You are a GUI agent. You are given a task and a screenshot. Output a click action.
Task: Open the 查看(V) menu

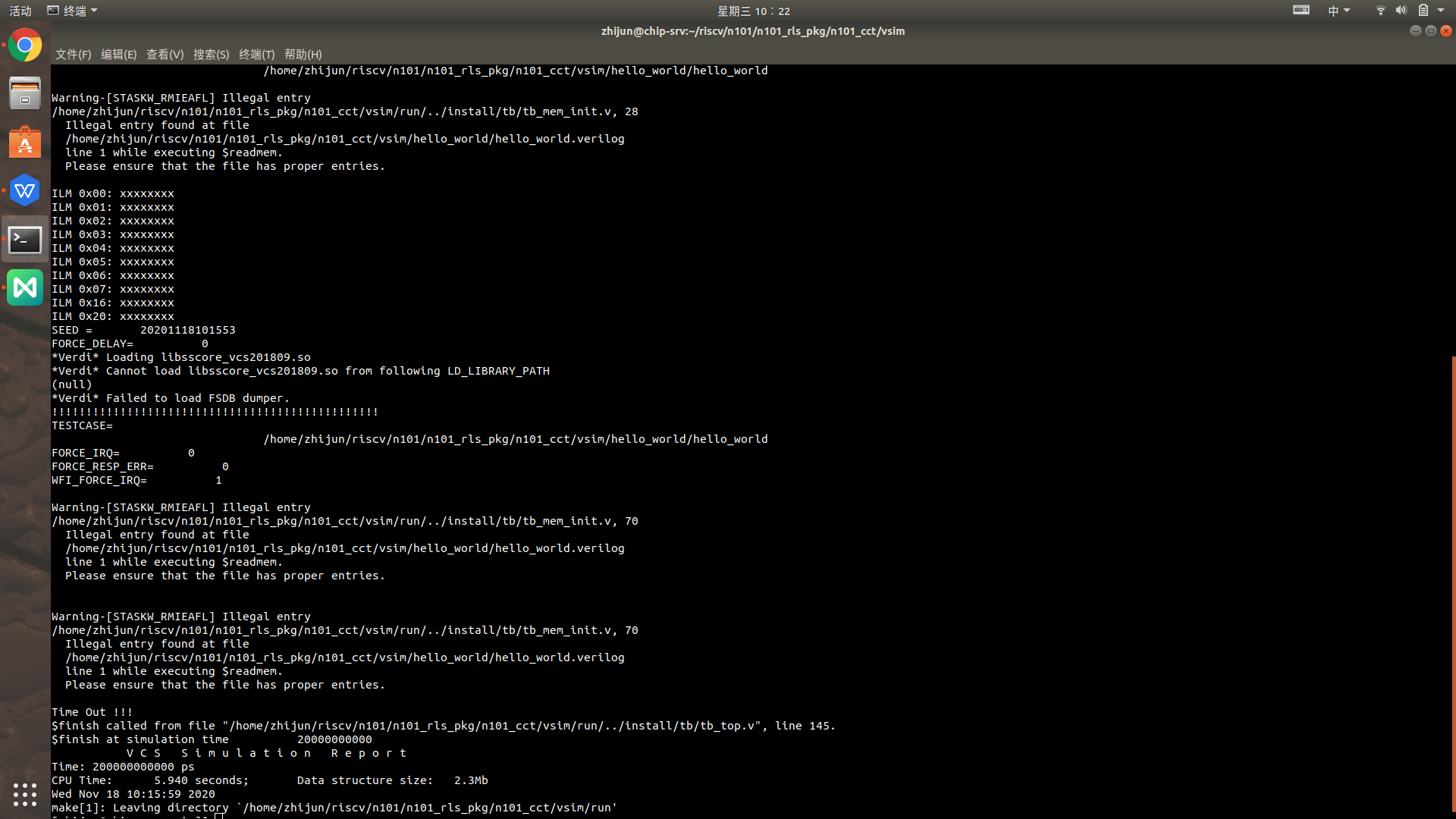[165, 55]
